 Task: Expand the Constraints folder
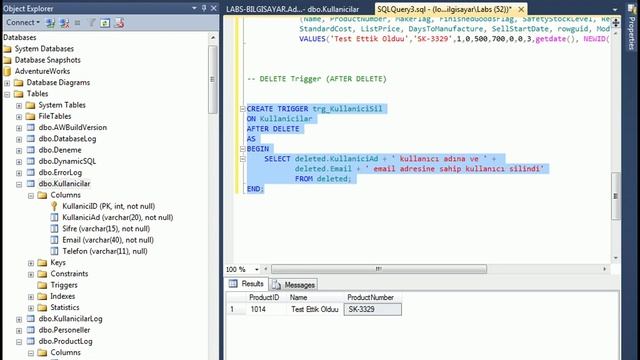tap(31, 274)
